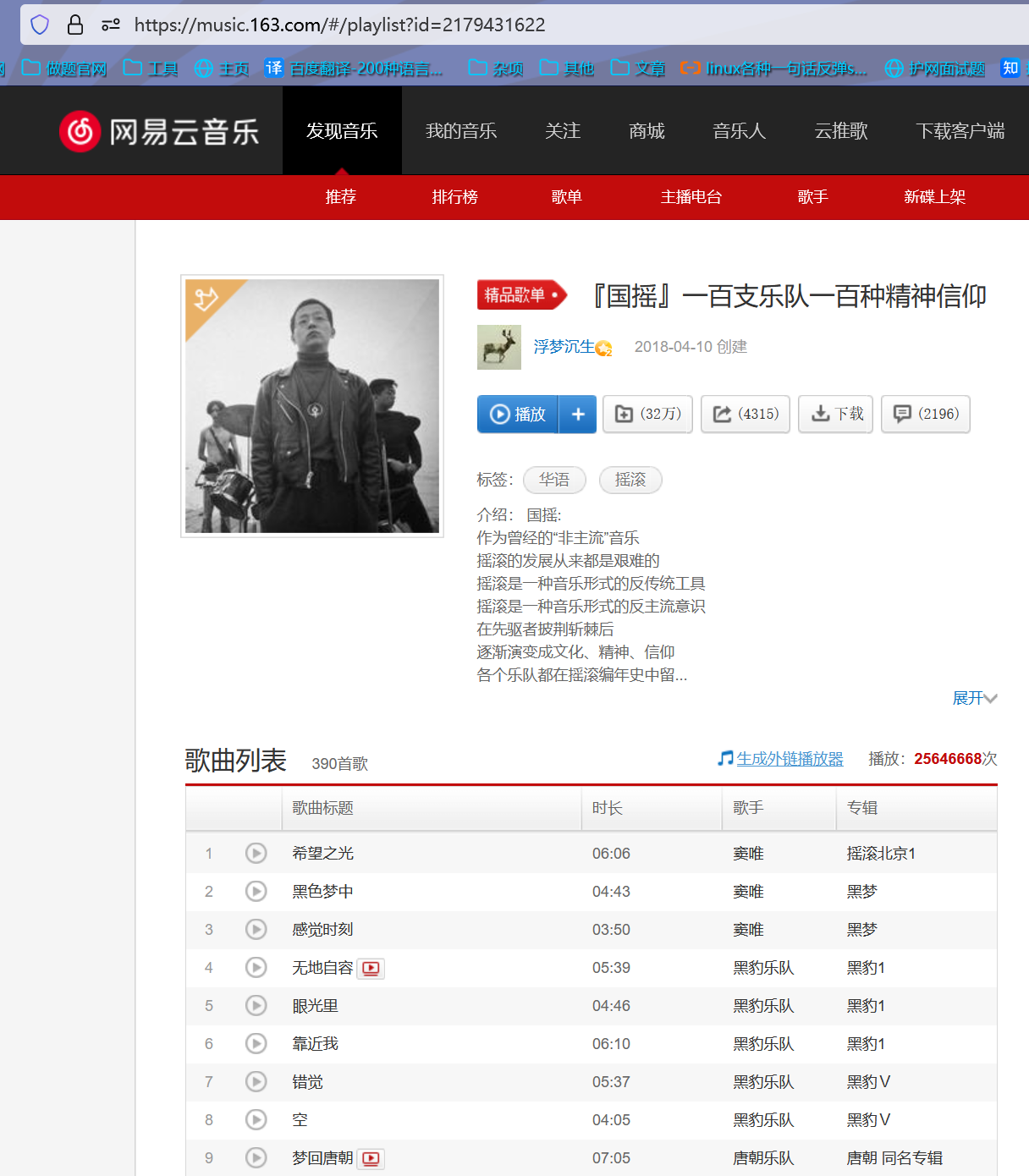Open artist 唐朝乐队

763,1157
